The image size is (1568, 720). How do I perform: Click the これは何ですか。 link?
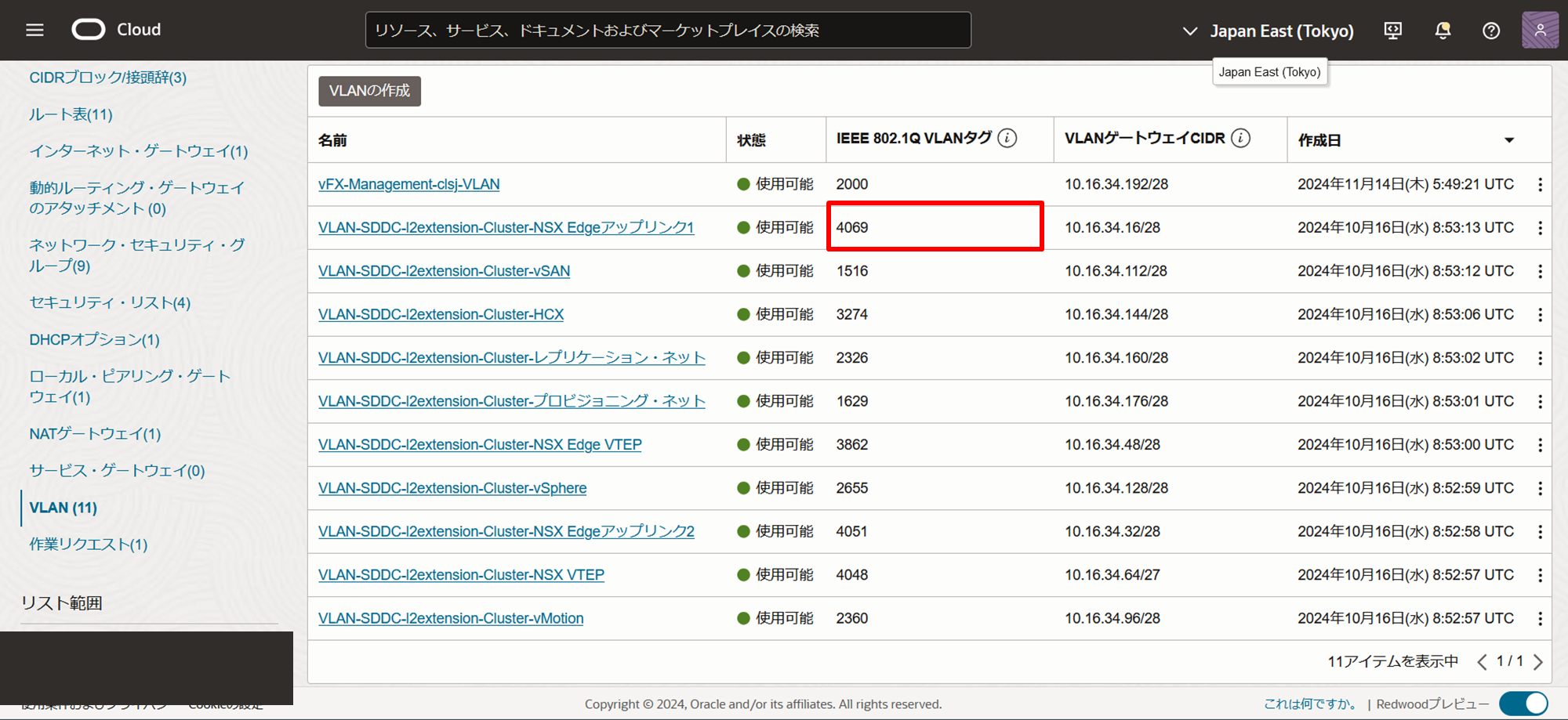pyautogui.click(x=1310, y=704)
